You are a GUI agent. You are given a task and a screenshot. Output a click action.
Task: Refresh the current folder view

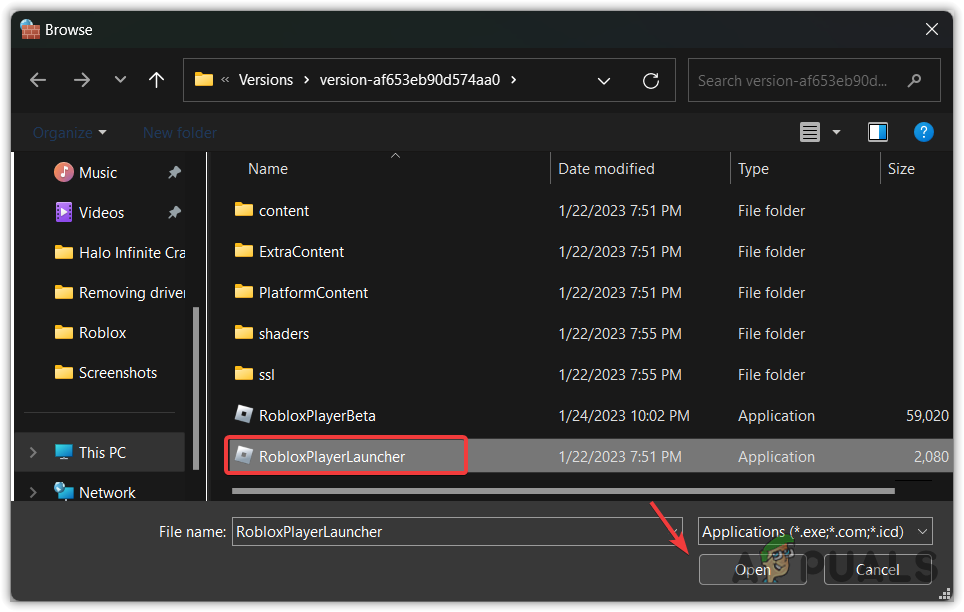(x=650, y=81)
